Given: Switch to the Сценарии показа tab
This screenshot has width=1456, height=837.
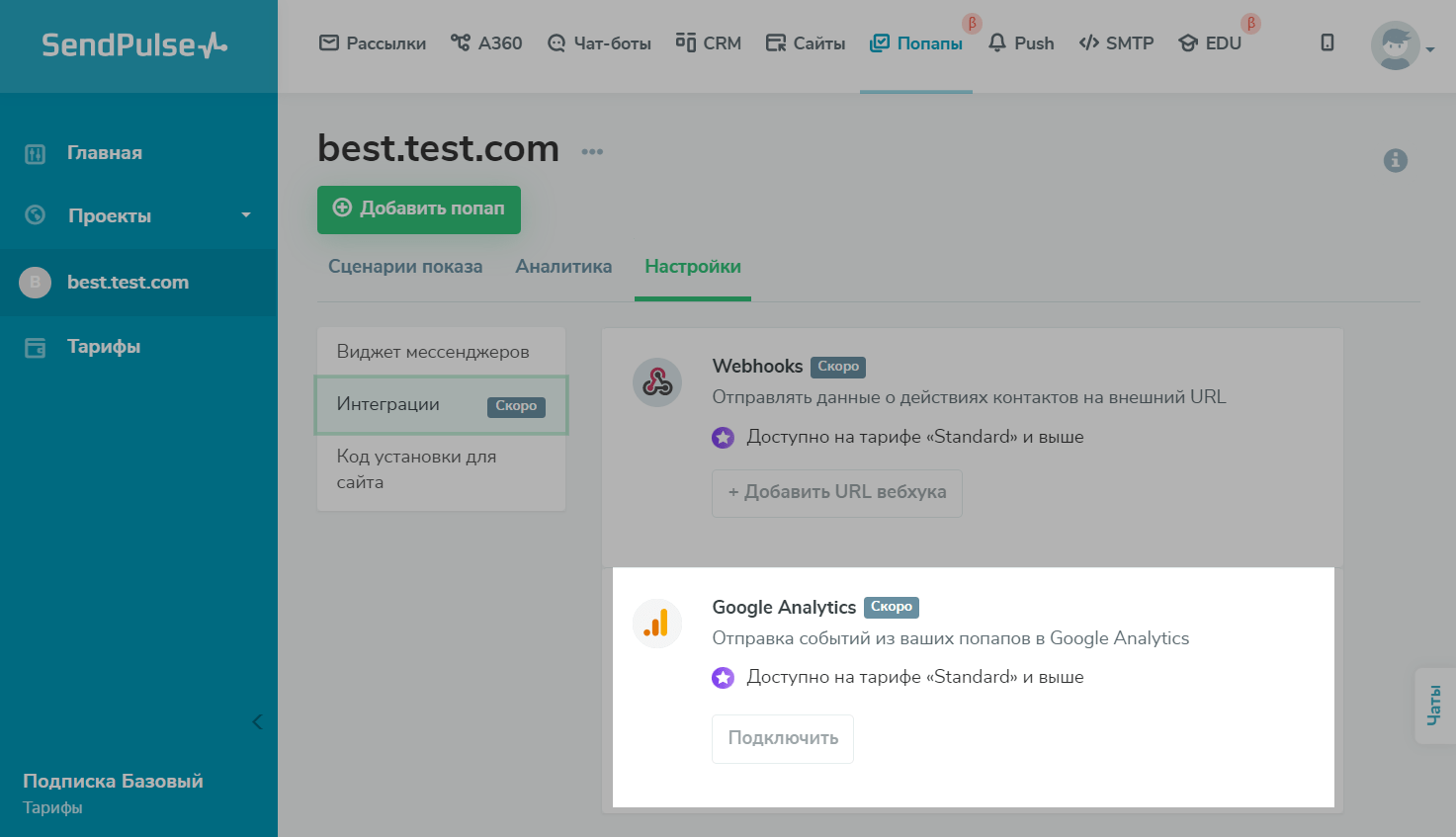Looking at the screenshot, I should (x=405, y=267).
